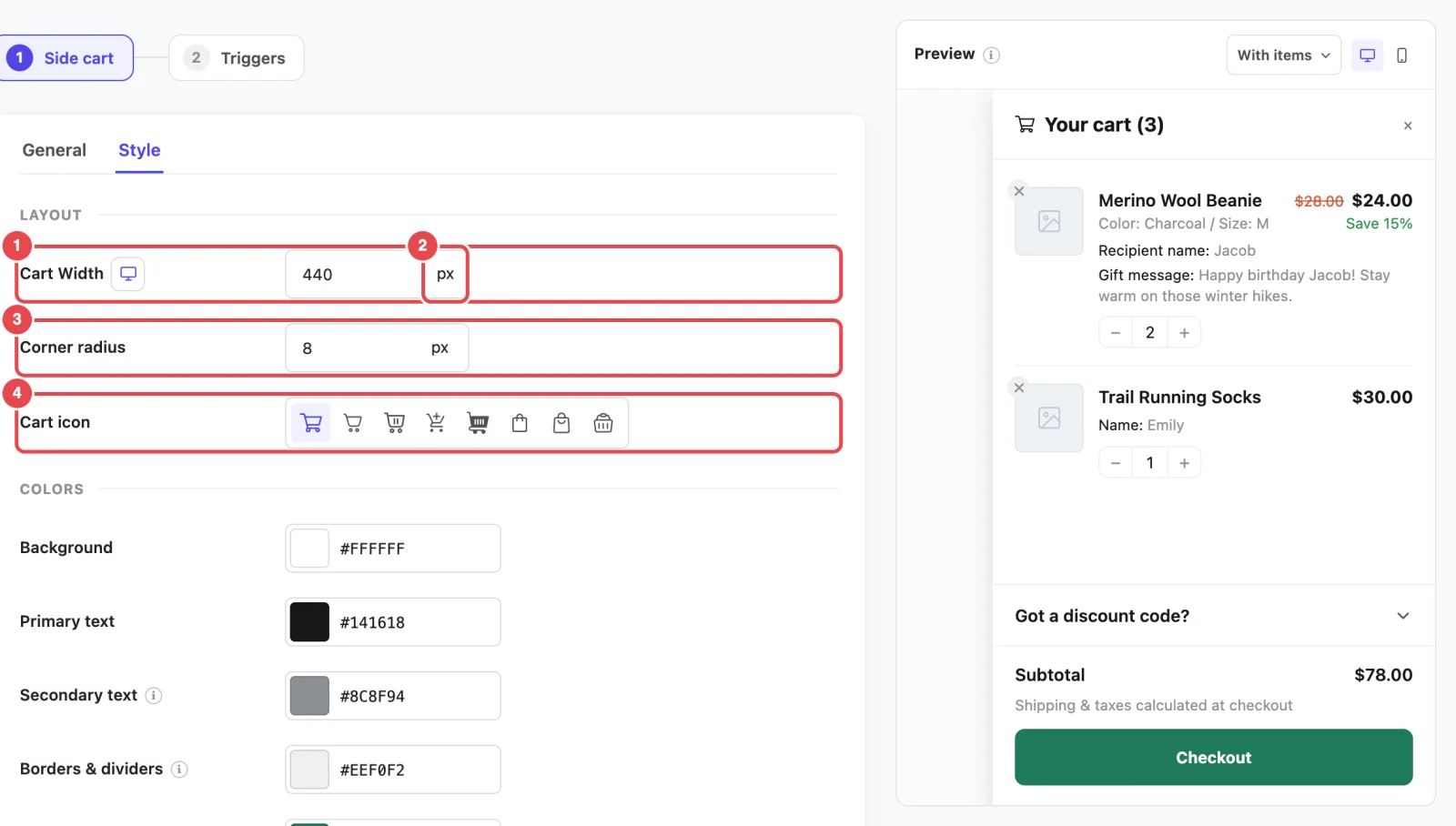The image size is (1456, 826).
Task: Click the info icon beside Borders & dividers
Action: click(x=179, y=770)
